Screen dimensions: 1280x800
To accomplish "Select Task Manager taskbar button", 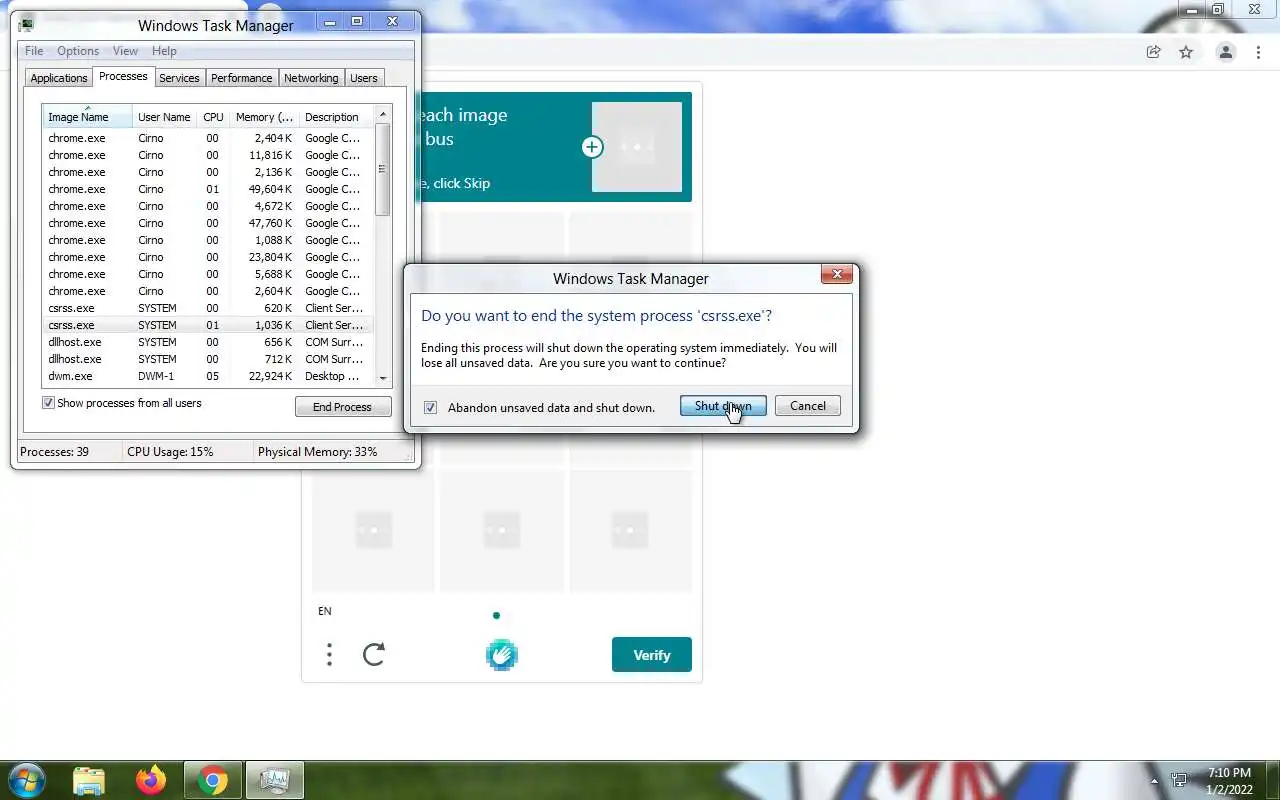I will pyautogui.click(x=274, y=780).
